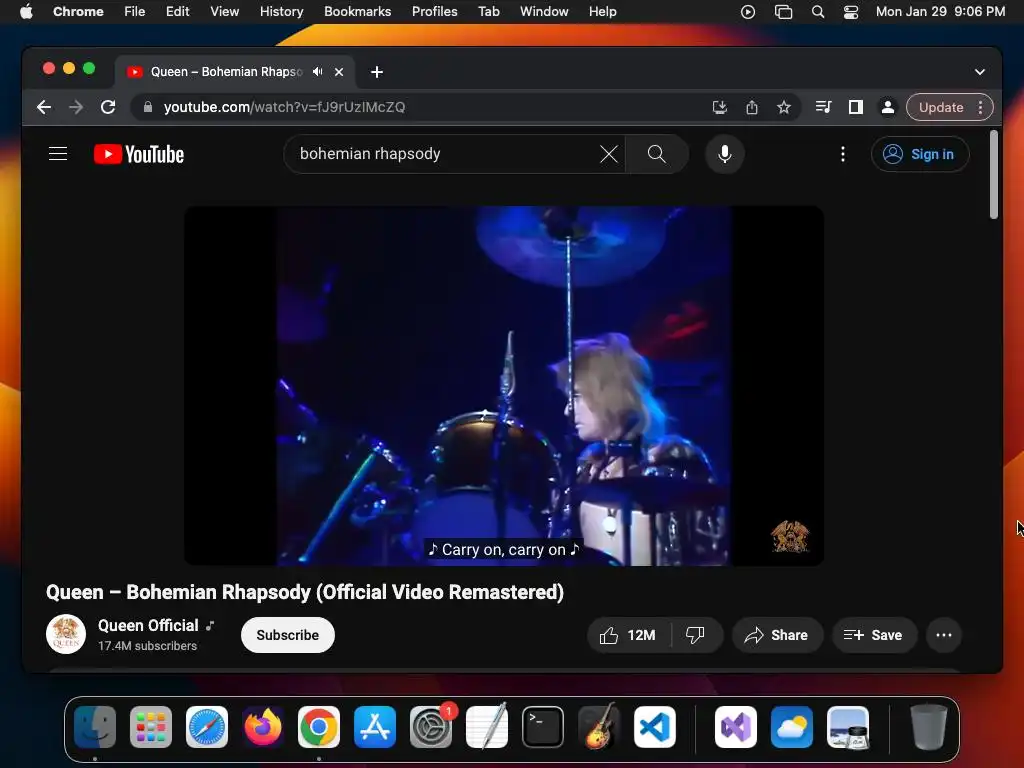Image resolution: width=1024 pixels, height=768 pixels.
Task: Launch Safari from the Dock
Action: (207, 727)
